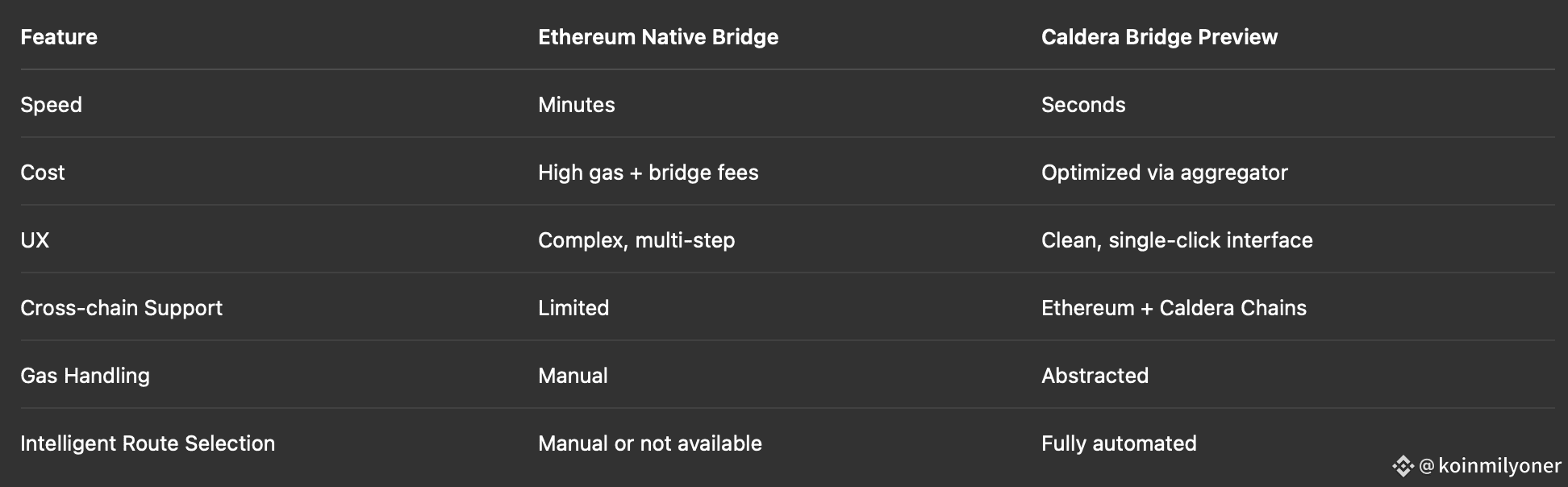Click the Intelligent Route Selection label

(148, 443)
